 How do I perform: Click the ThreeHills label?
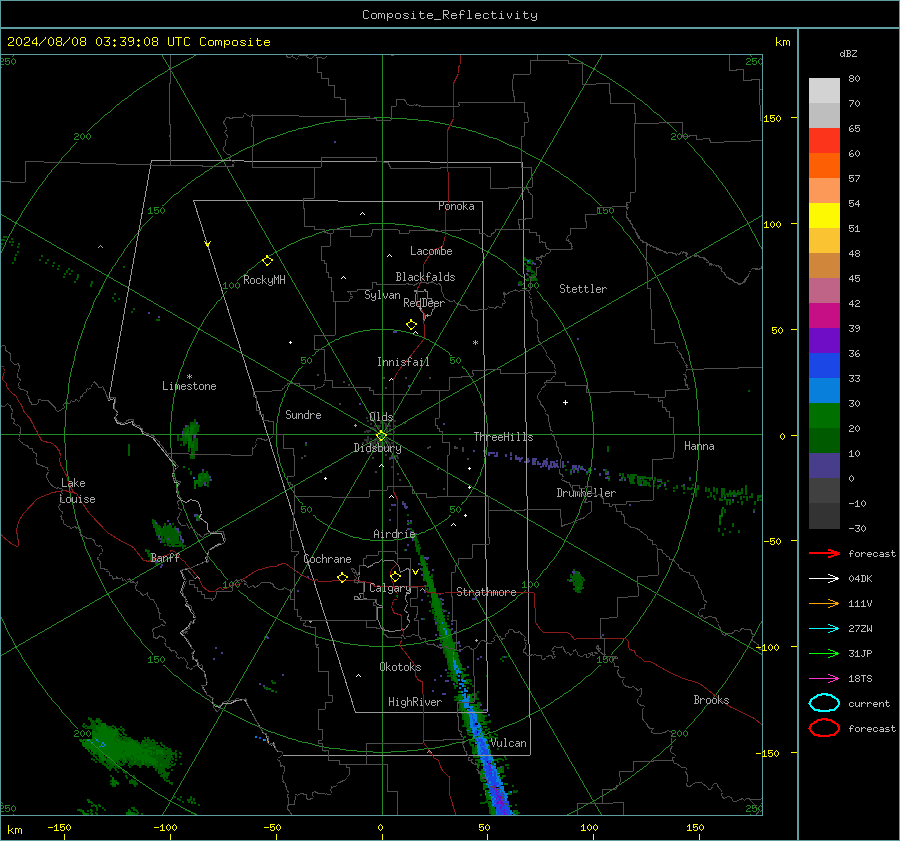coord(503,437)
